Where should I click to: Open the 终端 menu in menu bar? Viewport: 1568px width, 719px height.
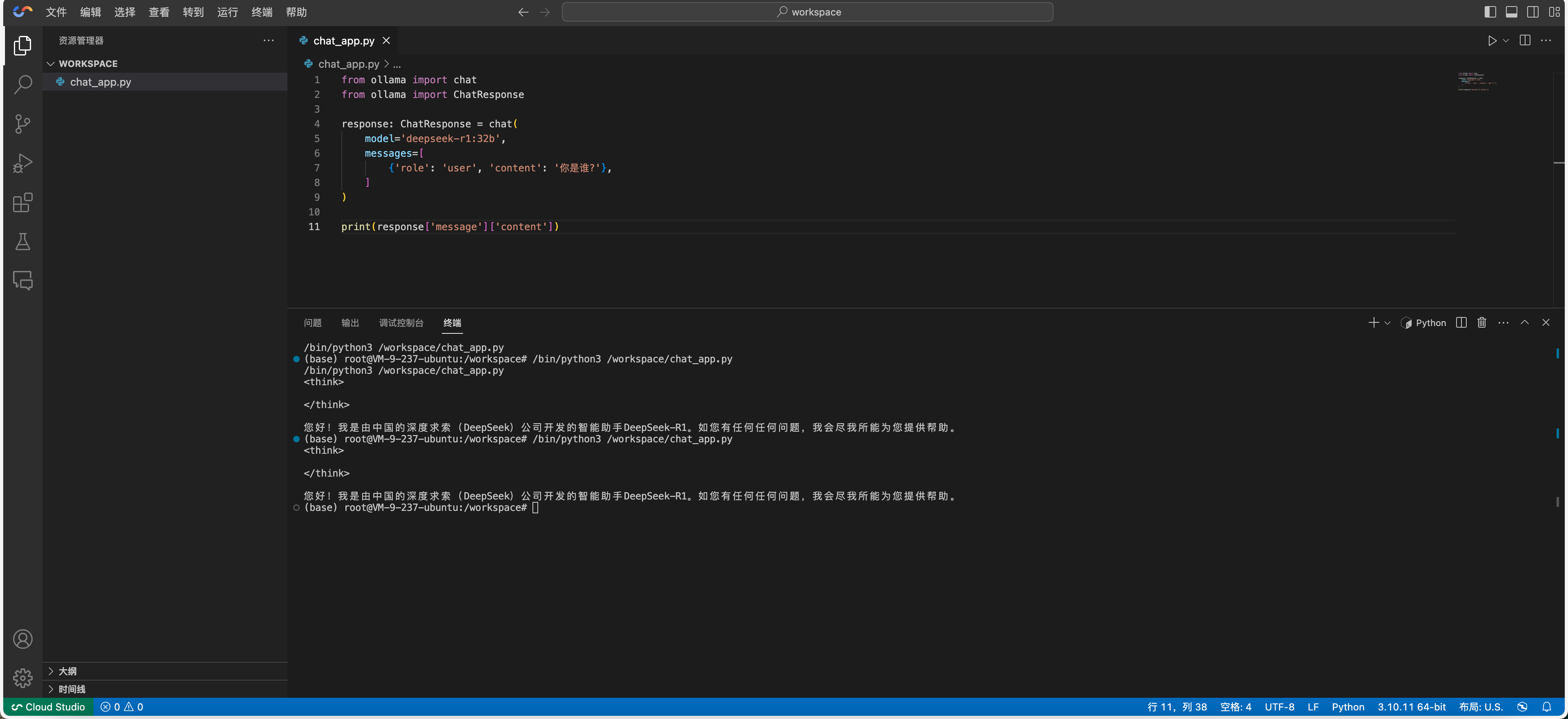pos(262,12)
